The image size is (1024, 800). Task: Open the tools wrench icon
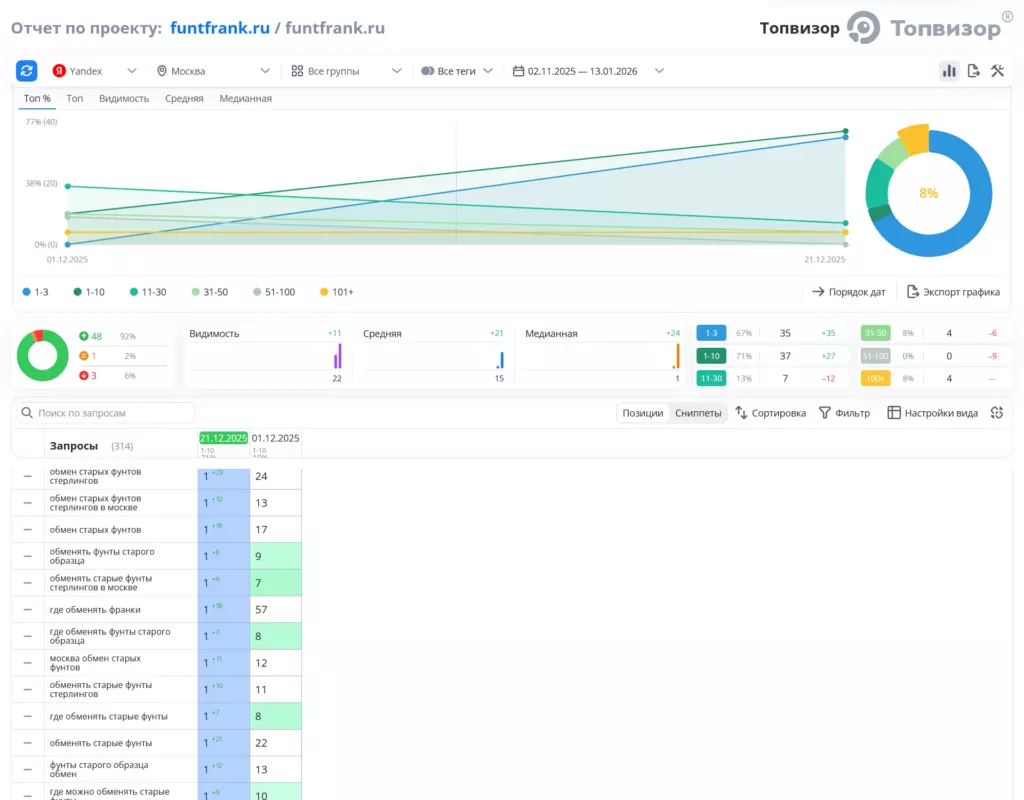[997, 71]
